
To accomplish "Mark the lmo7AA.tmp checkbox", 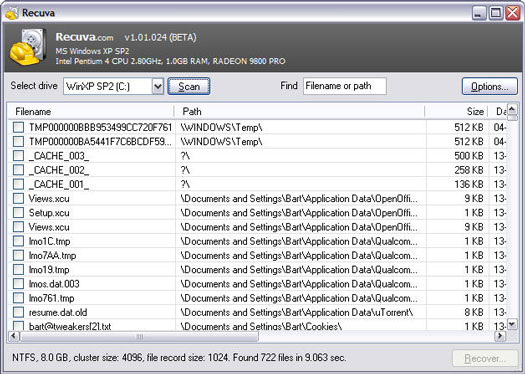I will (x=18, y=255).
